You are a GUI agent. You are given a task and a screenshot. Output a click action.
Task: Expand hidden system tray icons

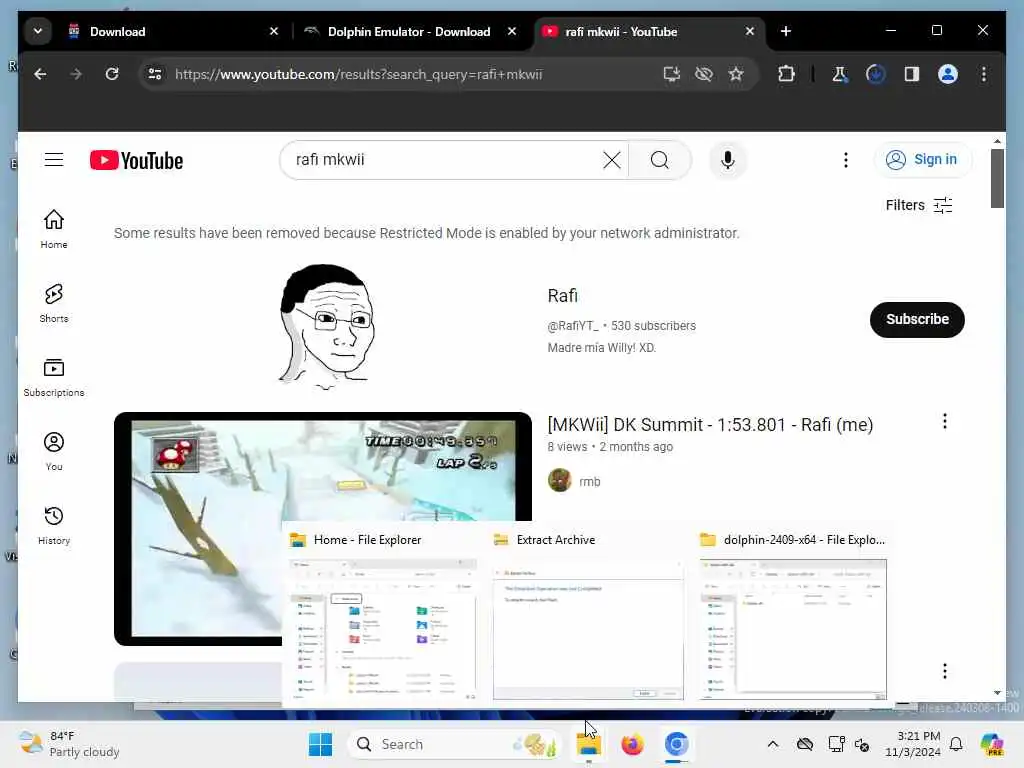(x=773, y=744)
